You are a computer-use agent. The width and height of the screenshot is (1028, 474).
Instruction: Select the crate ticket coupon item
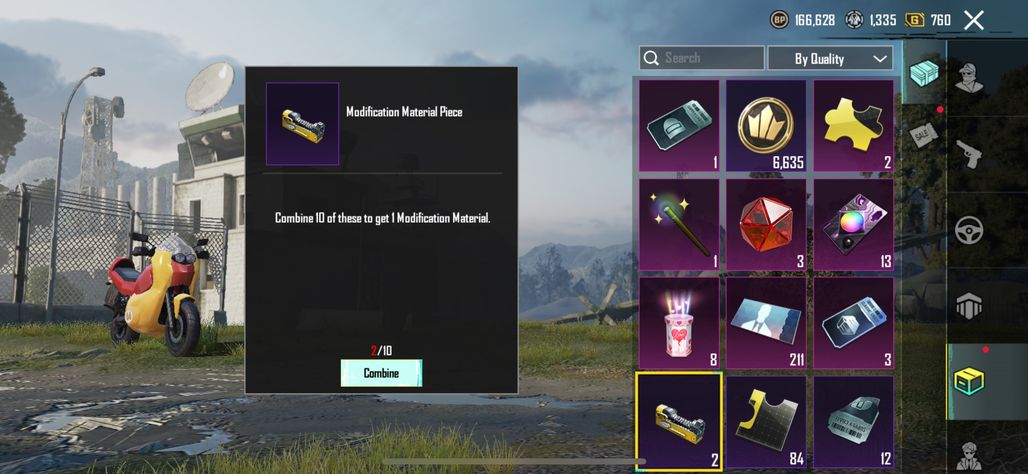click(x=853, y=323)
